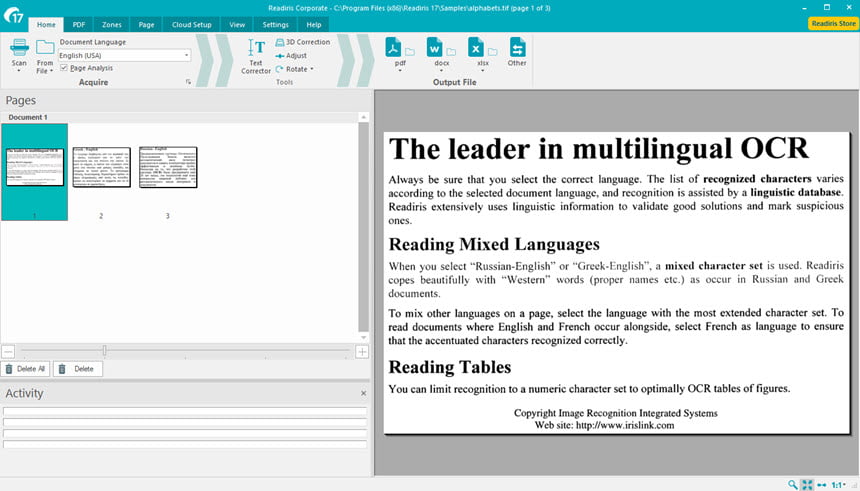Click the Reading Mixed Languages heading
Image resolution: width=860 pixels, height=491 pixels.
[494, 244]
